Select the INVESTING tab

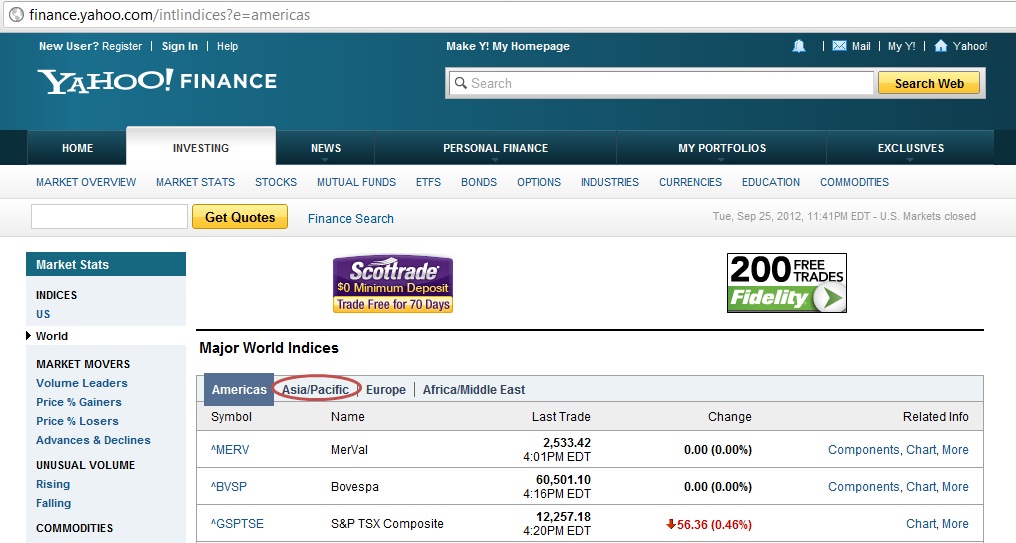pos(201,148)
